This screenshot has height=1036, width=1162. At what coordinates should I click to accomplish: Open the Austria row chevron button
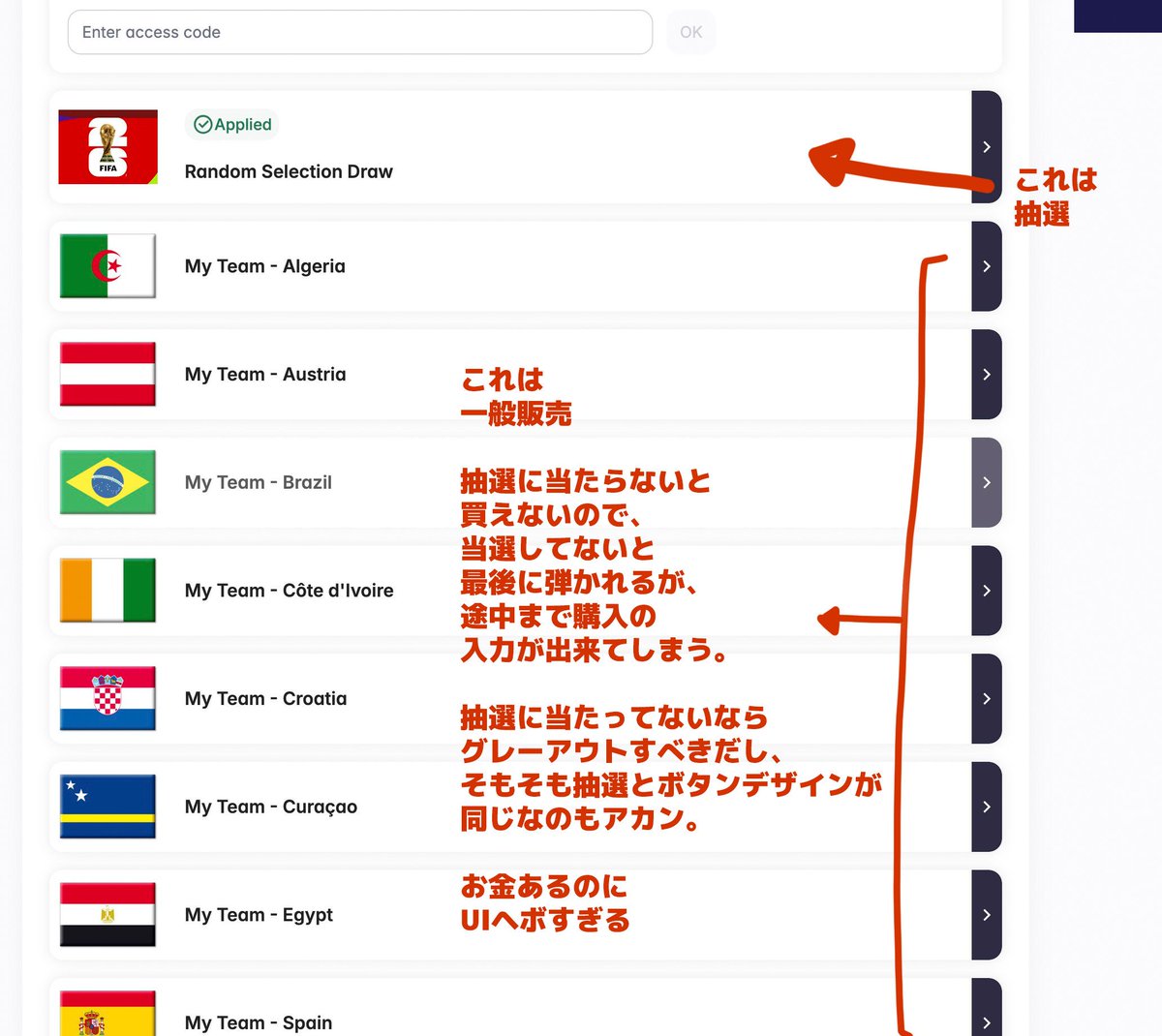click(987, 375)
